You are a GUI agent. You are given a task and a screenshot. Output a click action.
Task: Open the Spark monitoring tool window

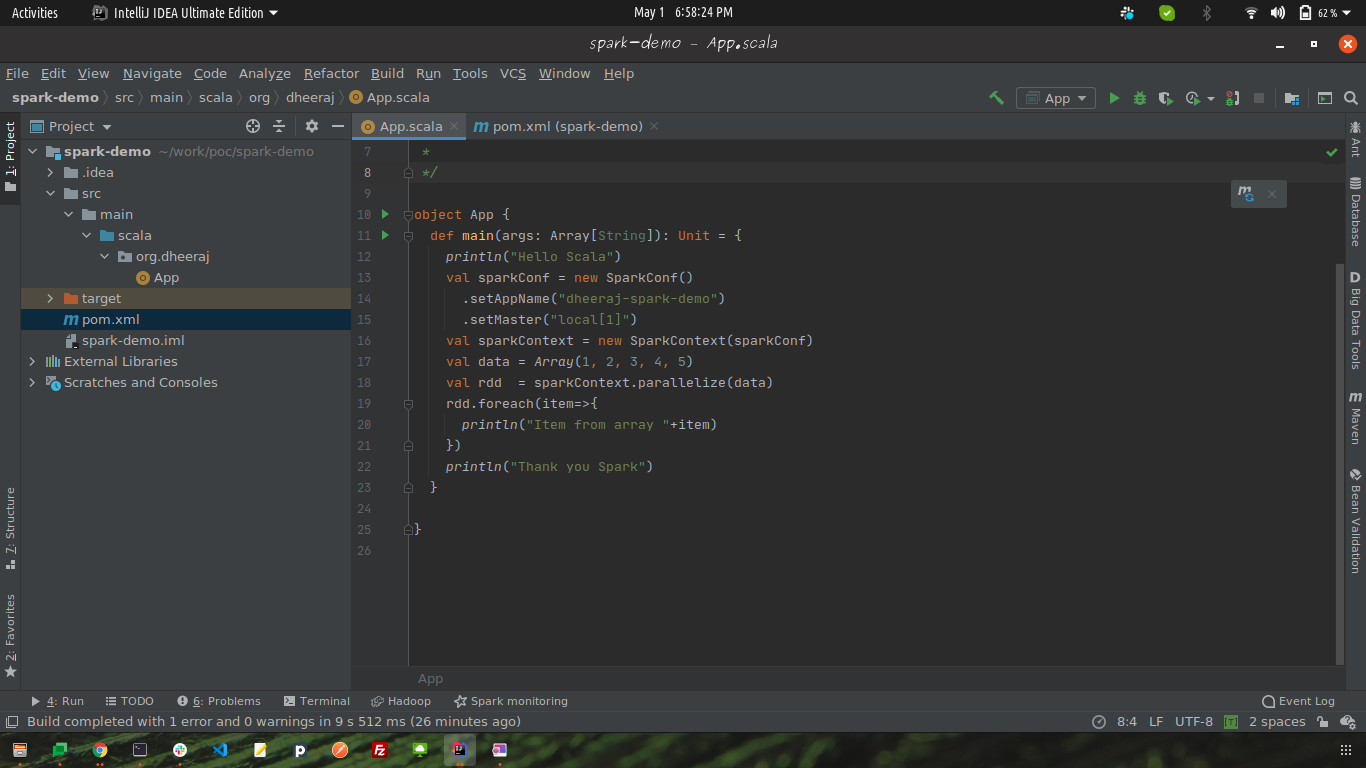point(510,701)
